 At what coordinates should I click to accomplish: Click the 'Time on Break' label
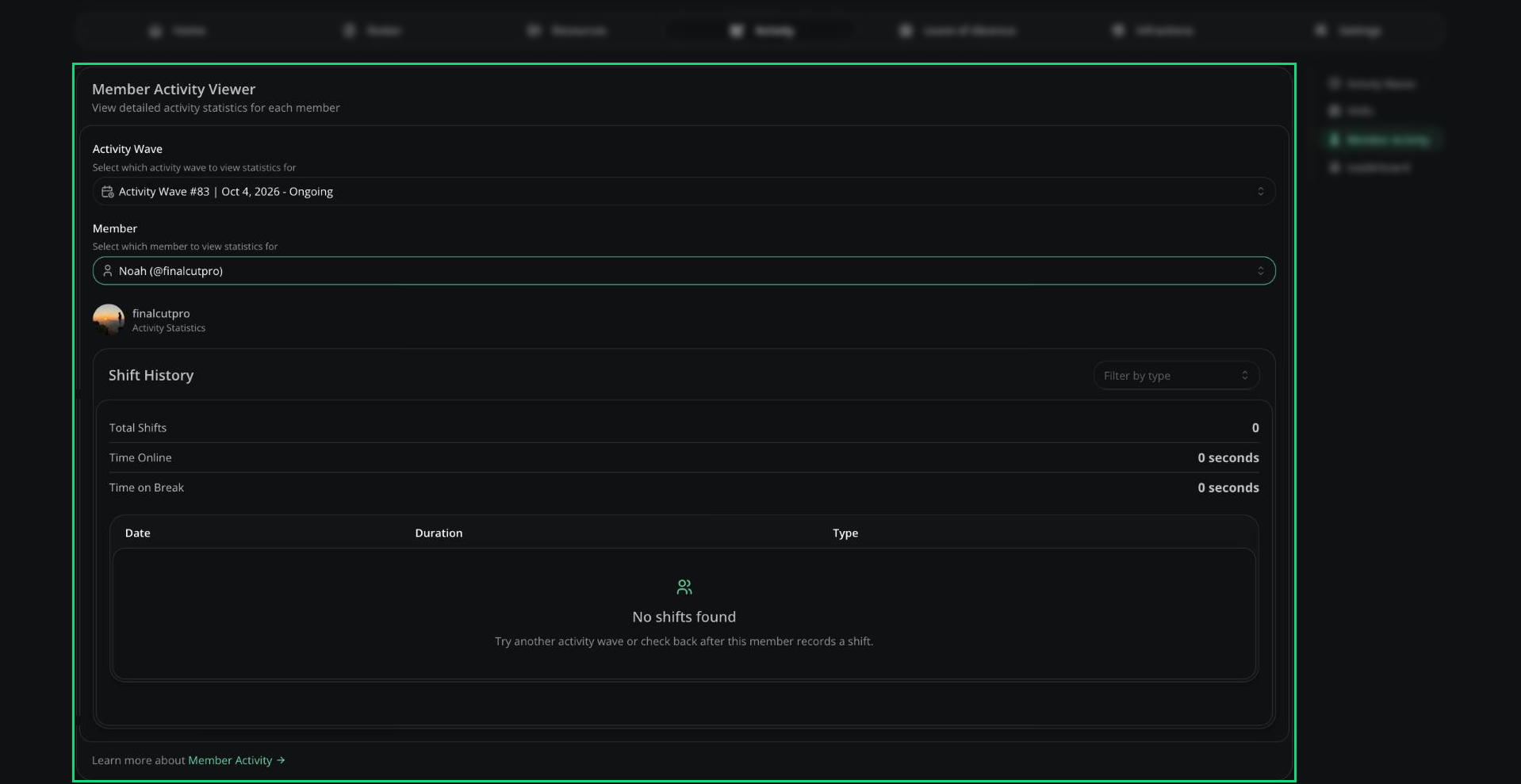(147, 488)
